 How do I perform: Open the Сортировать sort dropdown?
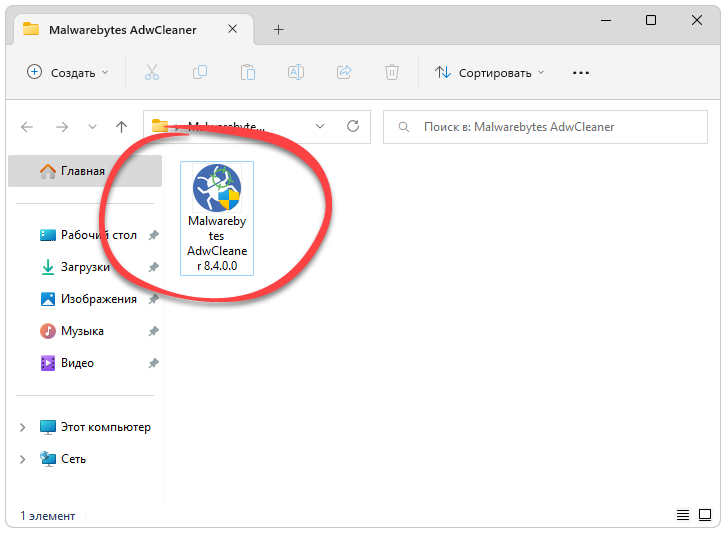tap(489, 73)
